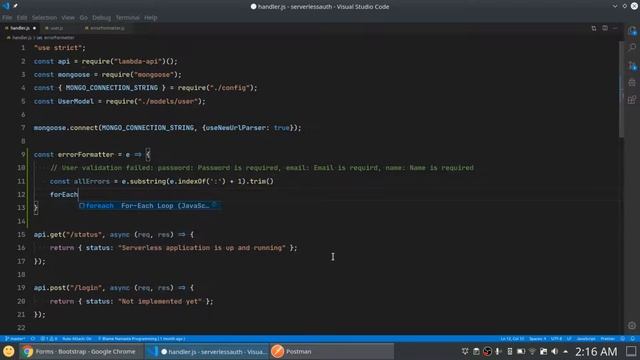This screenshot has width=640, height=360.
Task: Select the JavaScript language mode
Action: 586,339
